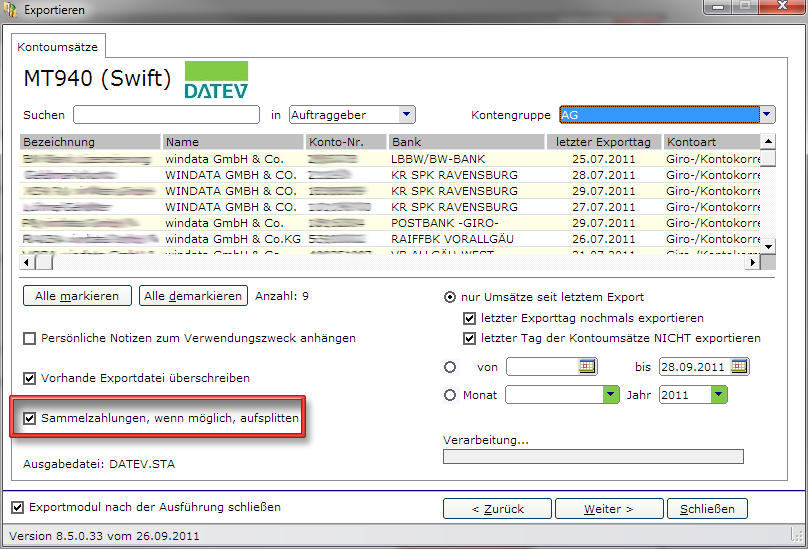Click into the Suchen text field
The image size is (808, 549).
[166, 114]
